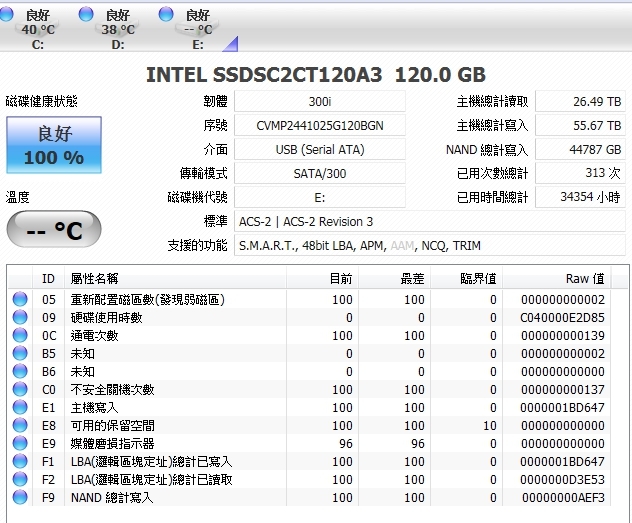Click the blue status orb for drive E:
The image size is (632, 523).
click(x=166, y=15)
